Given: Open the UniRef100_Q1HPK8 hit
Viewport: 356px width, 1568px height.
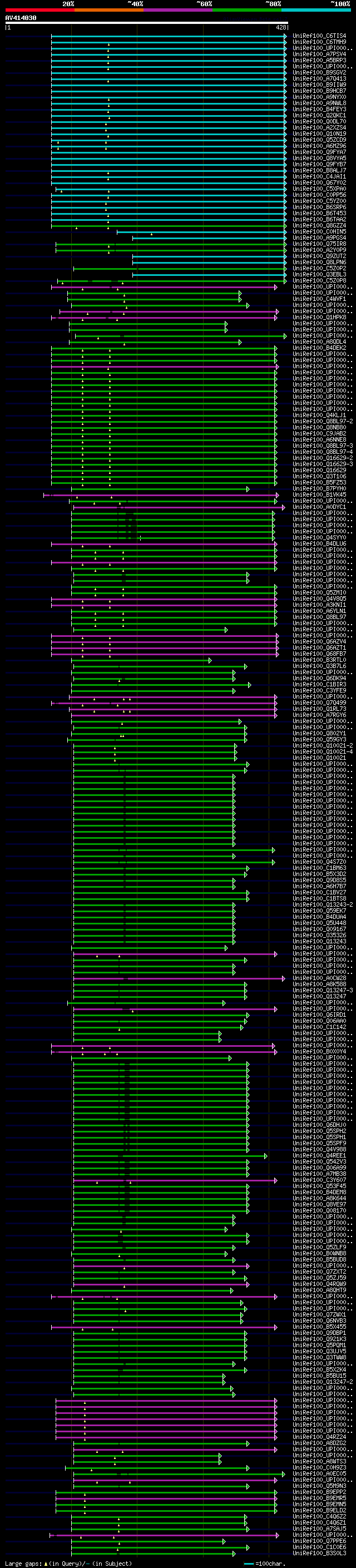Looking at the screenshot, I should (x=319, y=317).
